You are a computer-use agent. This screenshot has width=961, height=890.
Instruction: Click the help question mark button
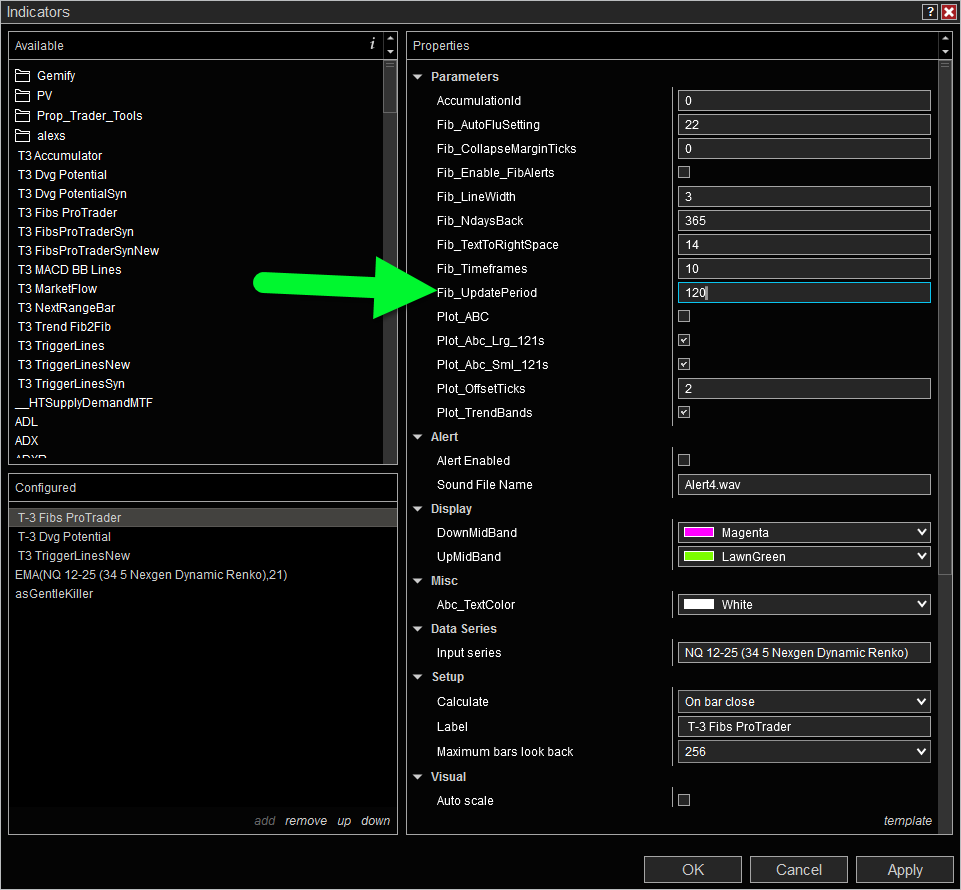tap(929, 12)
